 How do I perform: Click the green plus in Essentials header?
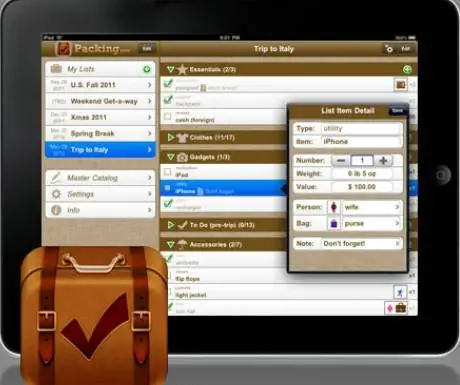coord(407,69)
